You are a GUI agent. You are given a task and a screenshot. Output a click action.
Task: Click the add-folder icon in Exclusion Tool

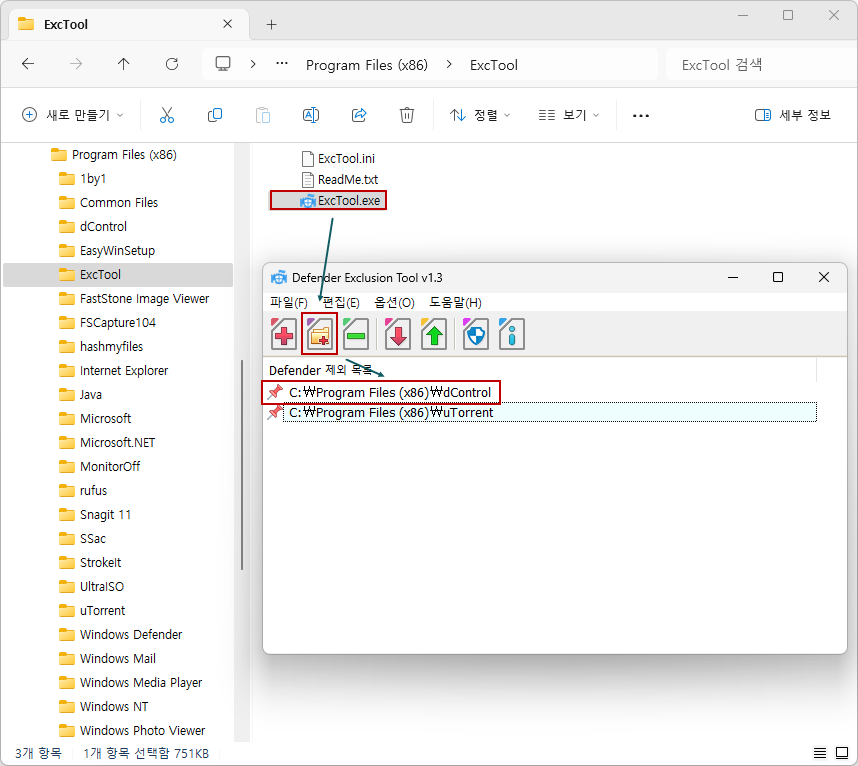coord(320,334)
